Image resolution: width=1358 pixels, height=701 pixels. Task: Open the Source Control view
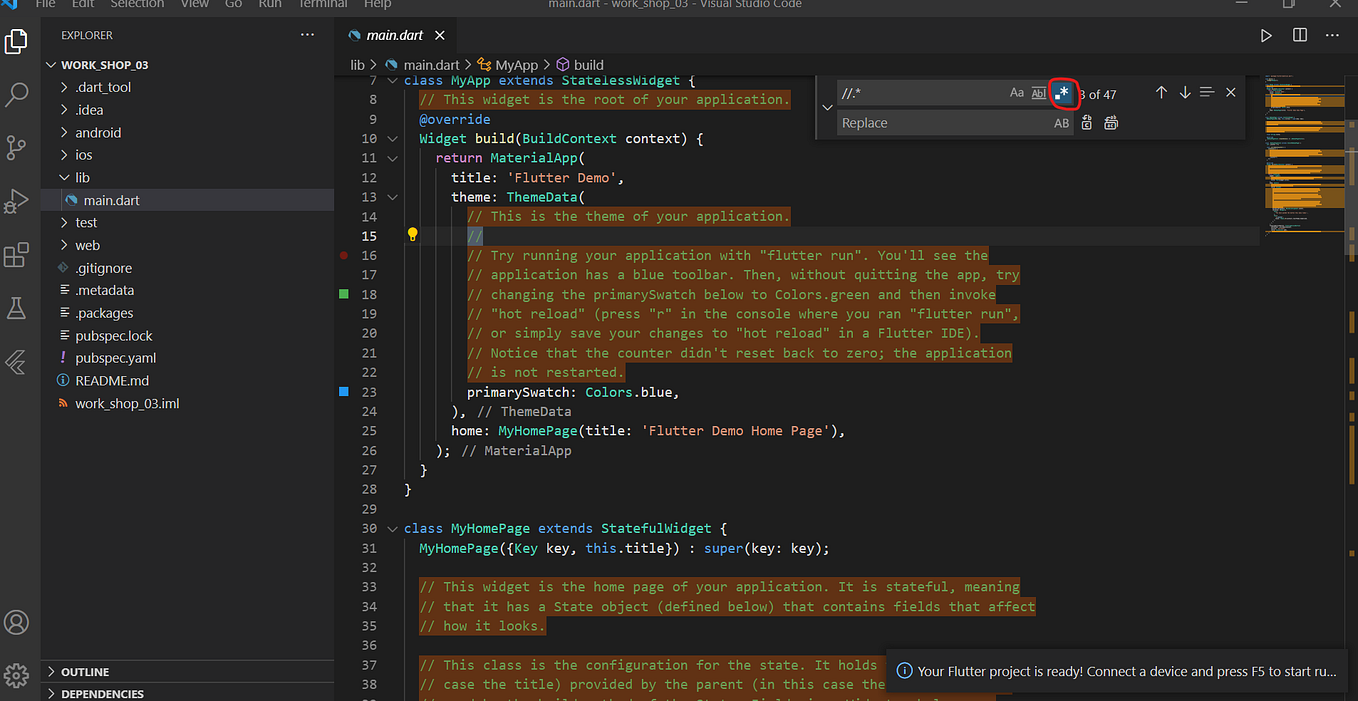coord(17,148)
